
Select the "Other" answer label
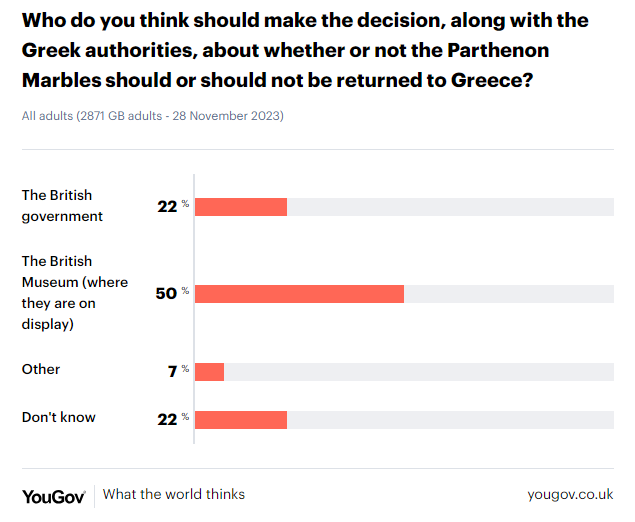tap(41, 370)
